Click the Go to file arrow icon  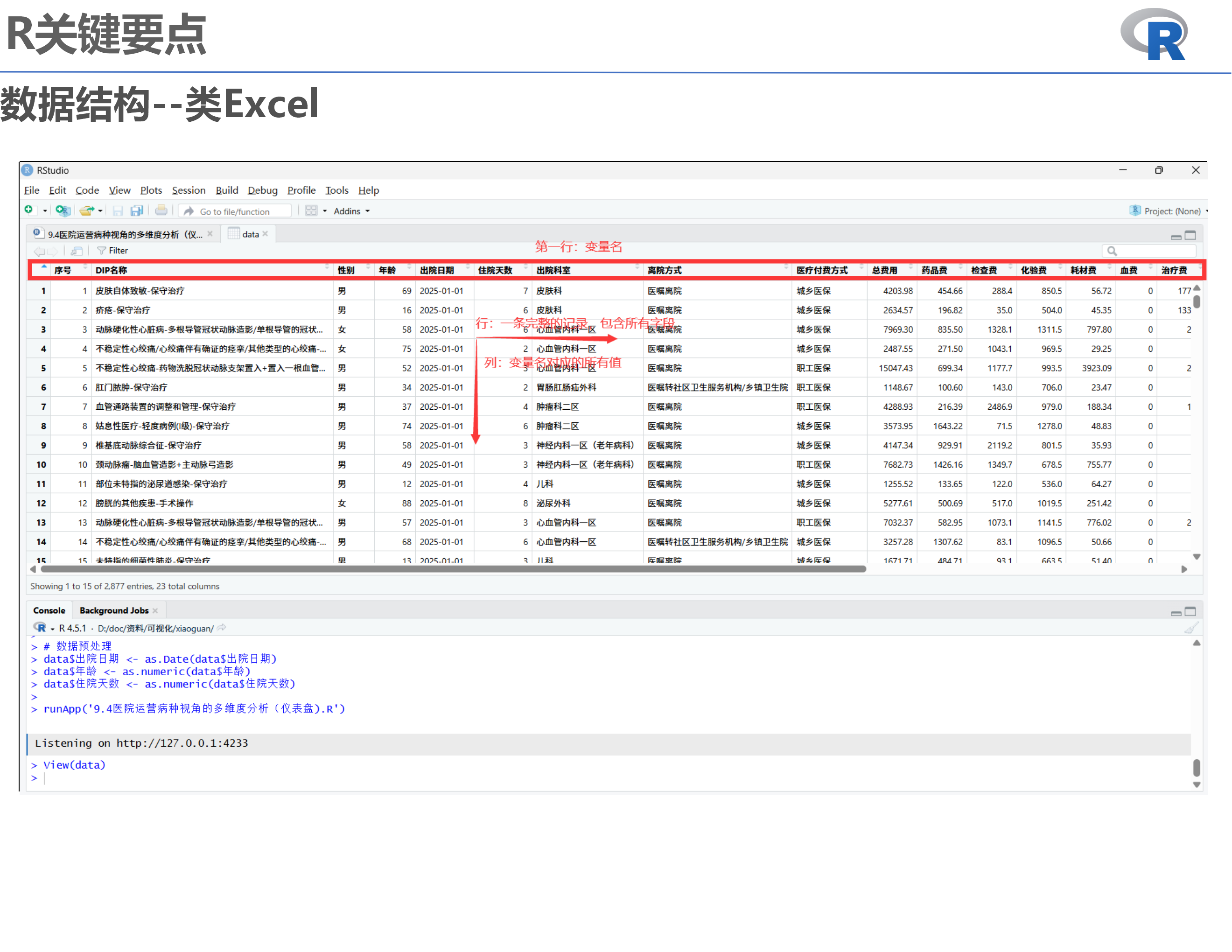[x=189, y=211]
